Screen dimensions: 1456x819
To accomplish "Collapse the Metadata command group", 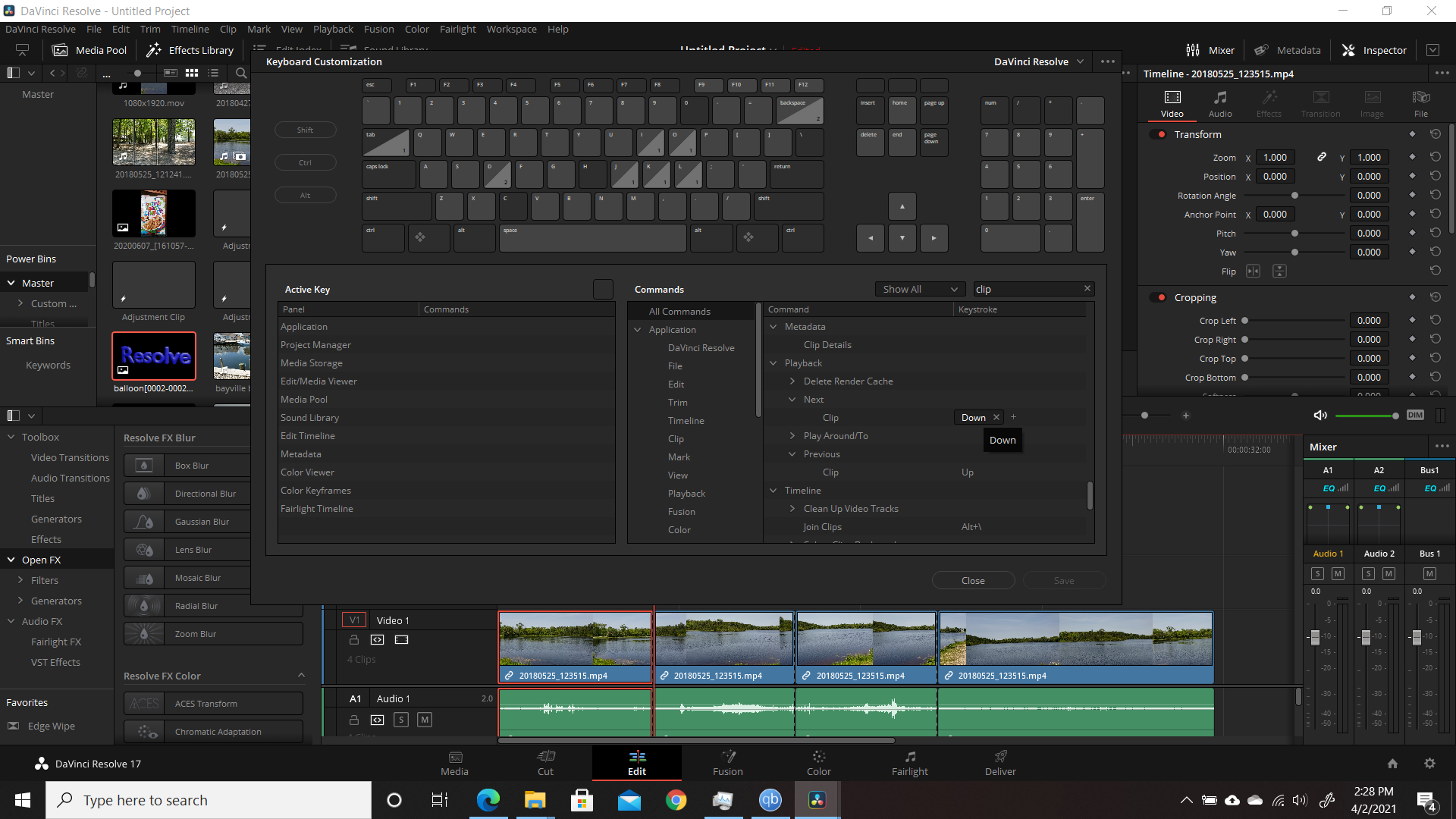I will click(x=773, y=327).
